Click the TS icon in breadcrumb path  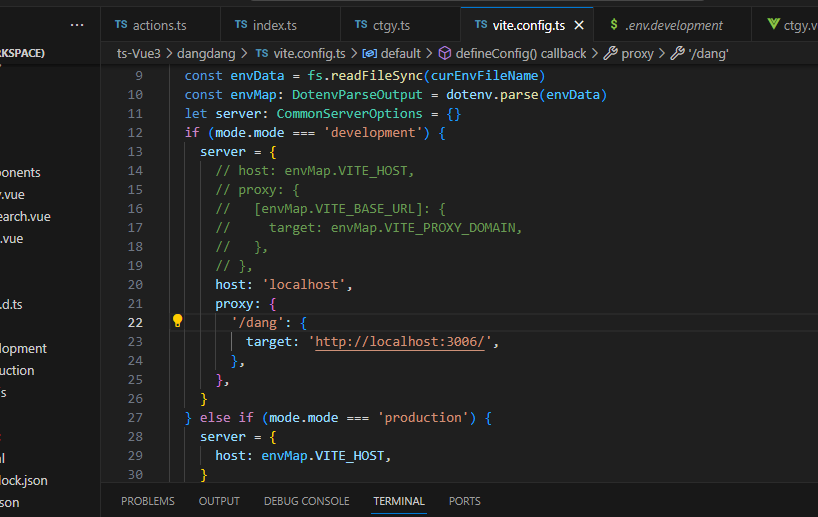[262, 53]
